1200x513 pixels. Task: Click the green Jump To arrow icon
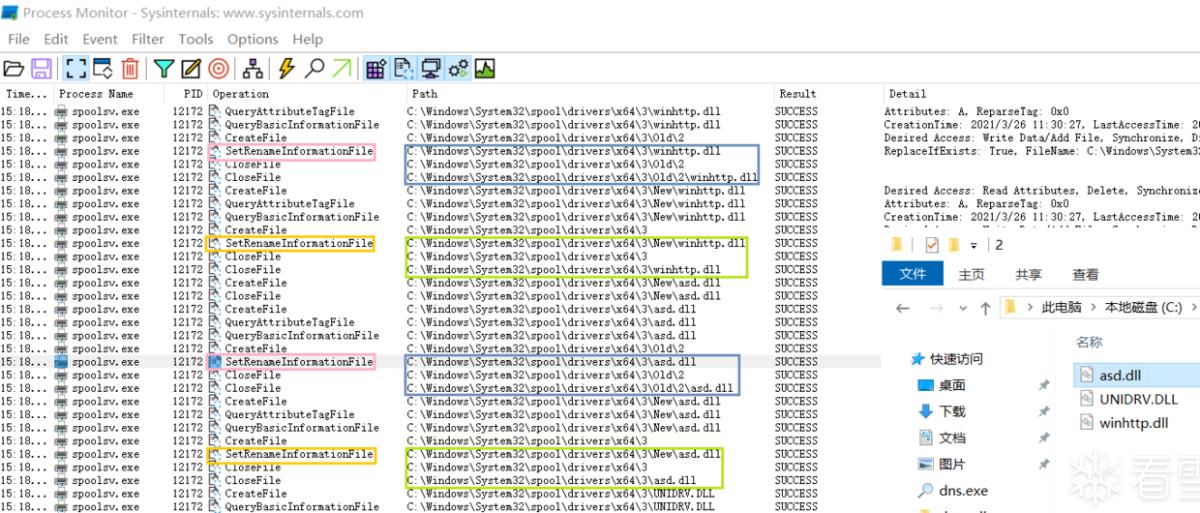[x=342, y=69]
